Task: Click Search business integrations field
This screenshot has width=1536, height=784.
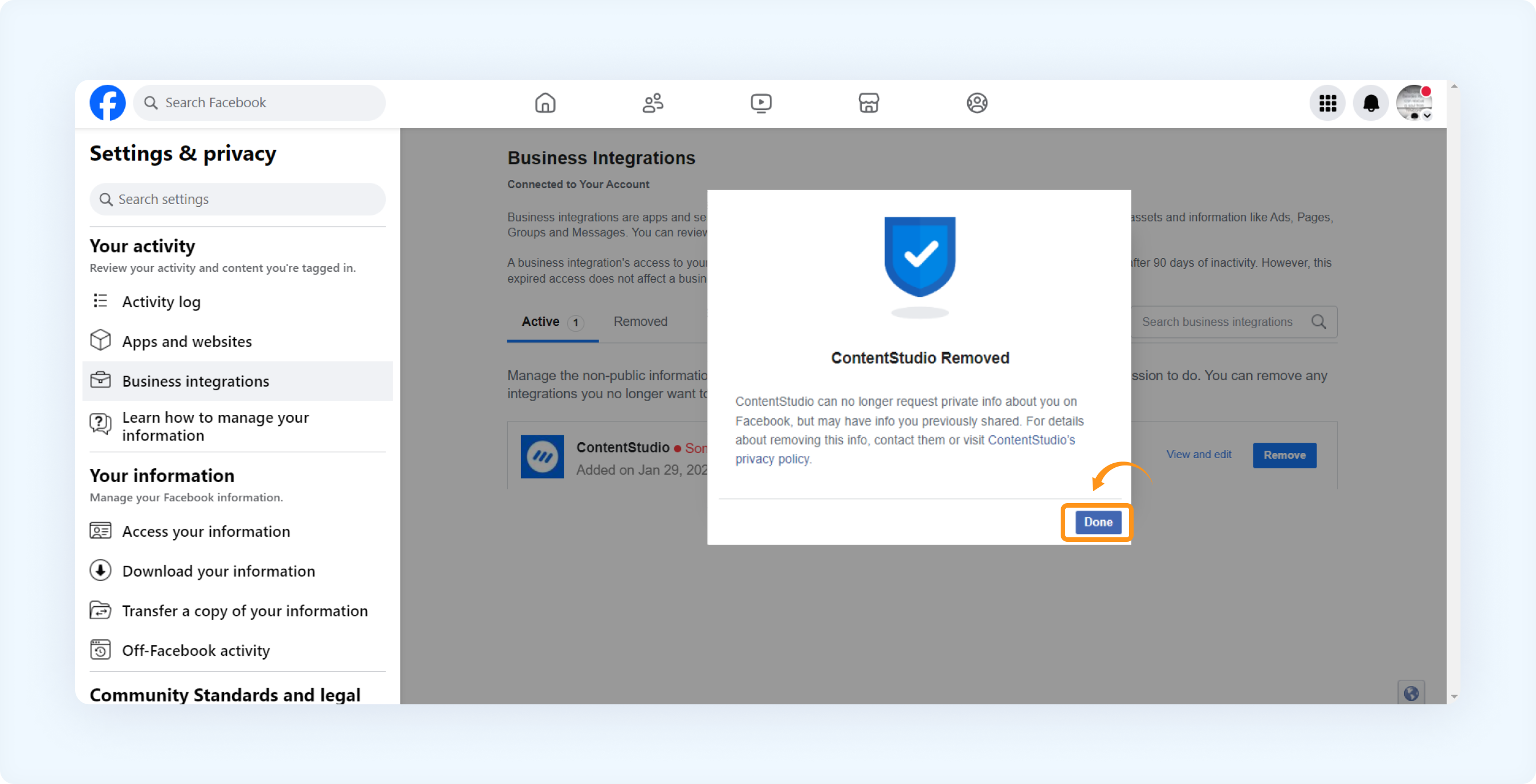Action: 1234,322
